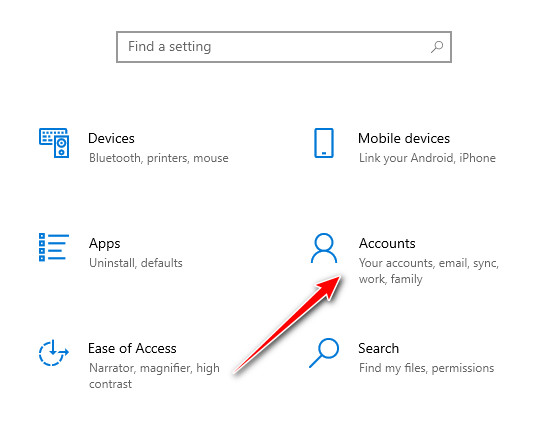
Task: Open the Ease of Access title
Action: (132, 348)
